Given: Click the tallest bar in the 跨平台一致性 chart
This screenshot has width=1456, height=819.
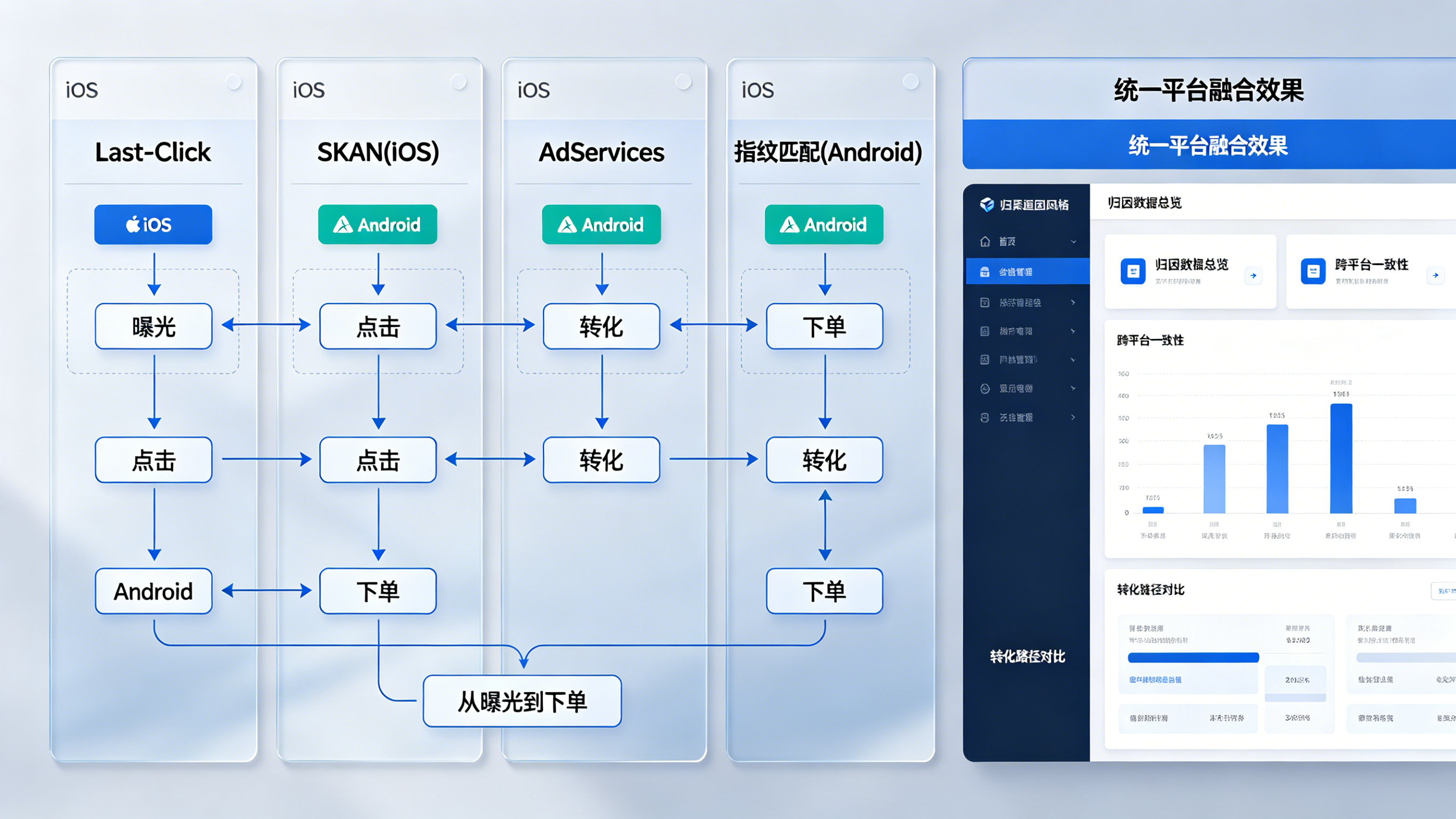Looking at the screenshot, I should (x=1341, y=458).
